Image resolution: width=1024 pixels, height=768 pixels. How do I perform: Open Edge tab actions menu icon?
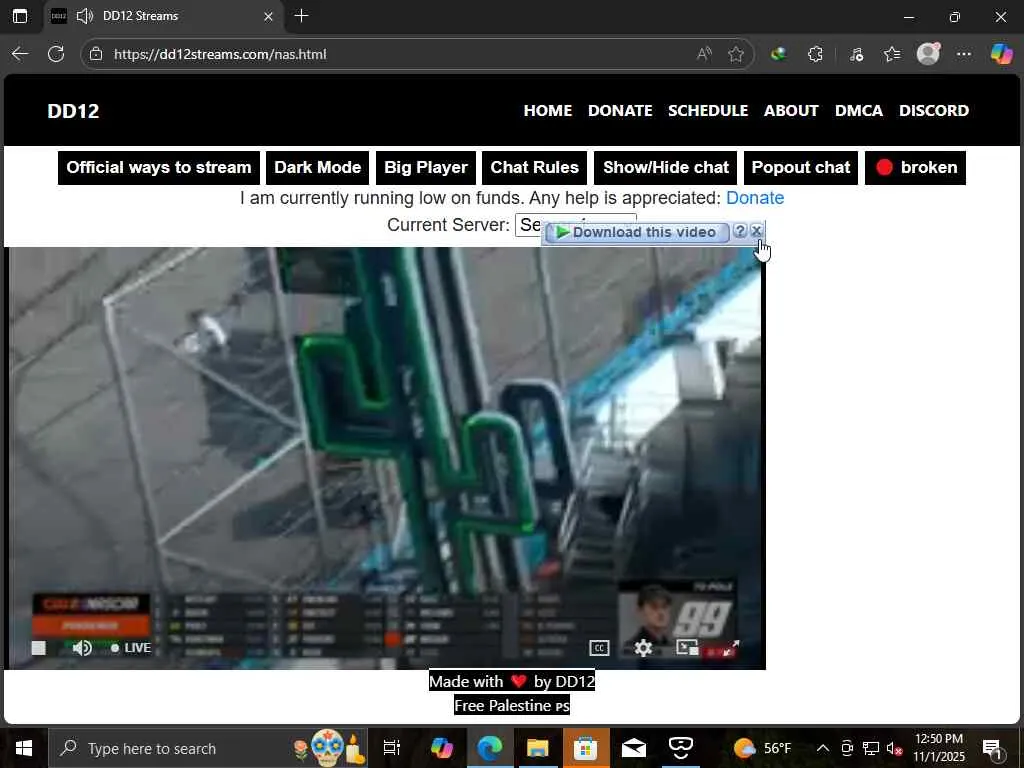pyautogui.click(x=20, y=16)
